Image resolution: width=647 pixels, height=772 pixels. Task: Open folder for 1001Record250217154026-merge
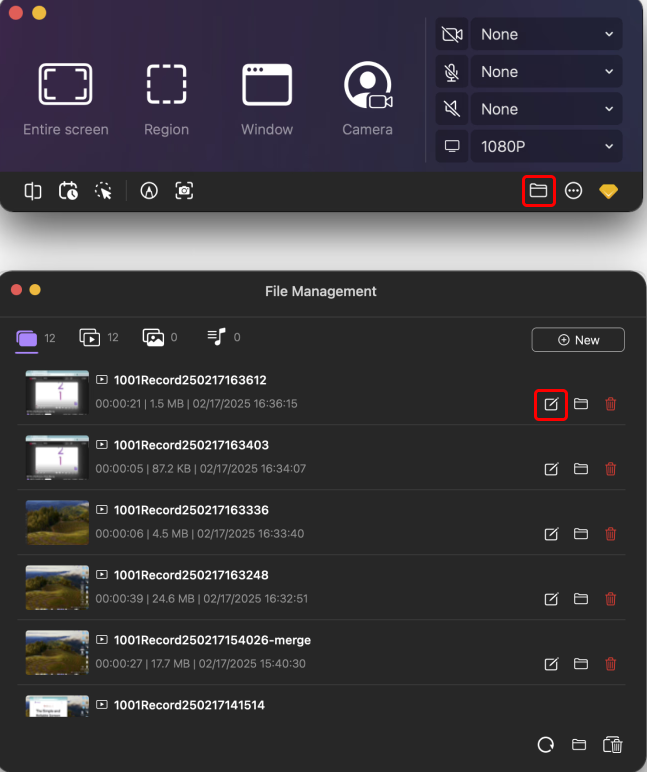coord(581,664)
